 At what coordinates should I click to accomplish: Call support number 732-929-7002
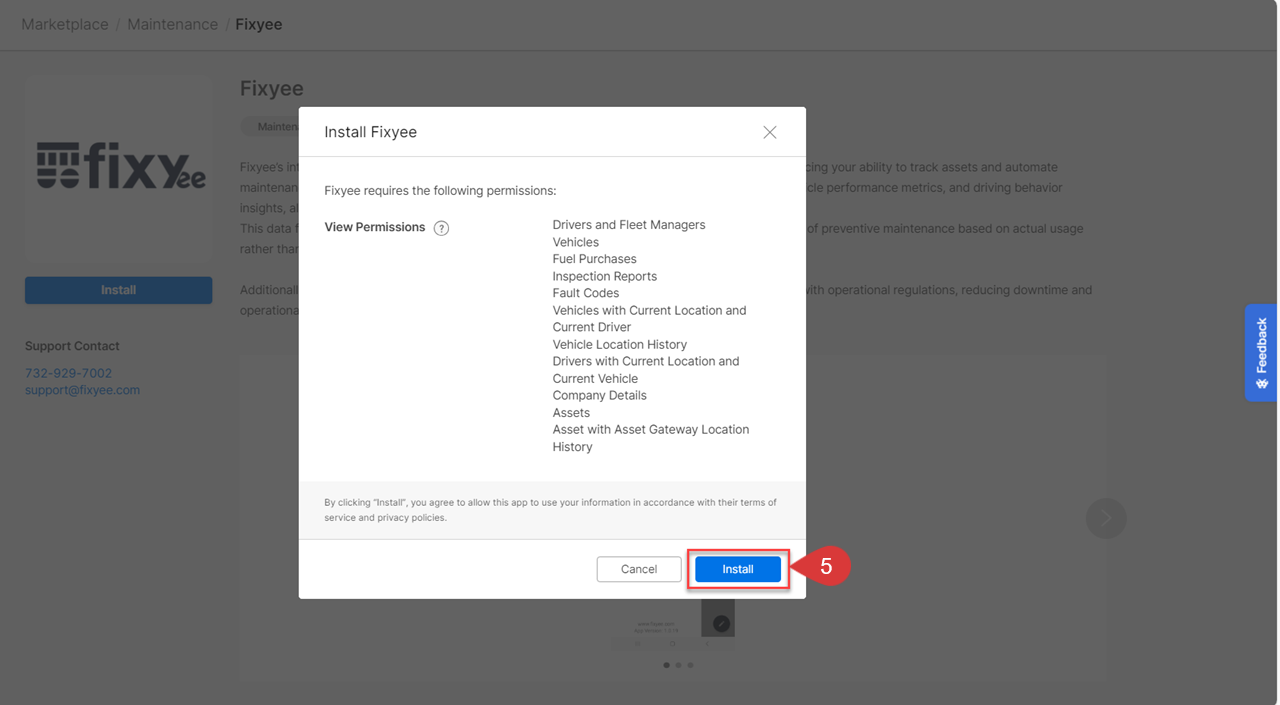click(x=68, y=373)
